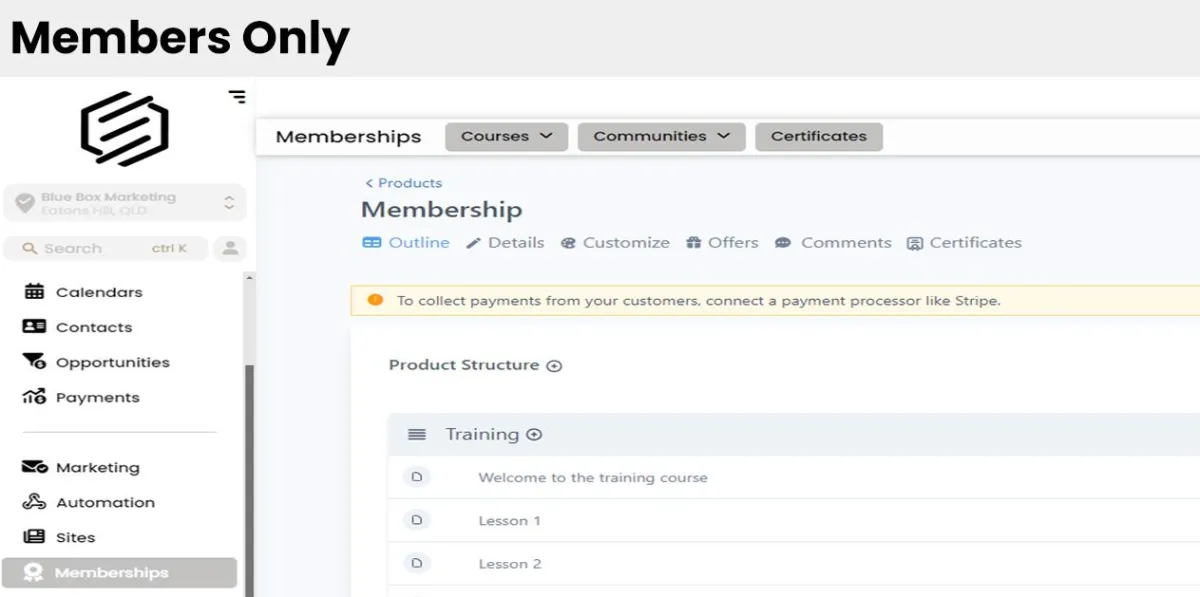Add a new item to Product Structure
Viewport: 1200px width, 597px height.
[x=554, y=366]
